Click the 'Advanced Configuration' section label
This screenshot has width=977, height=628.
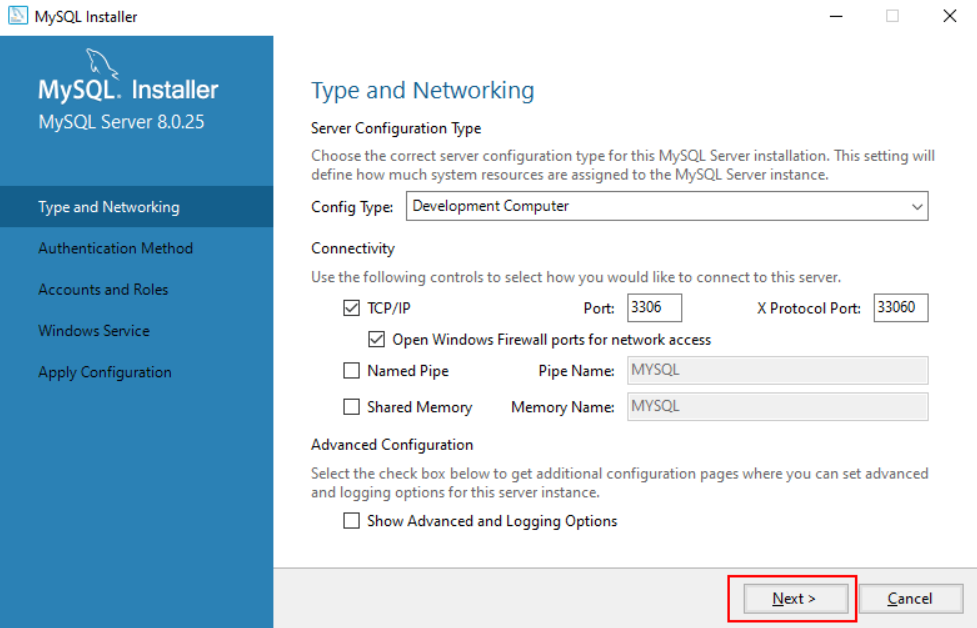(x=392, y=445)
